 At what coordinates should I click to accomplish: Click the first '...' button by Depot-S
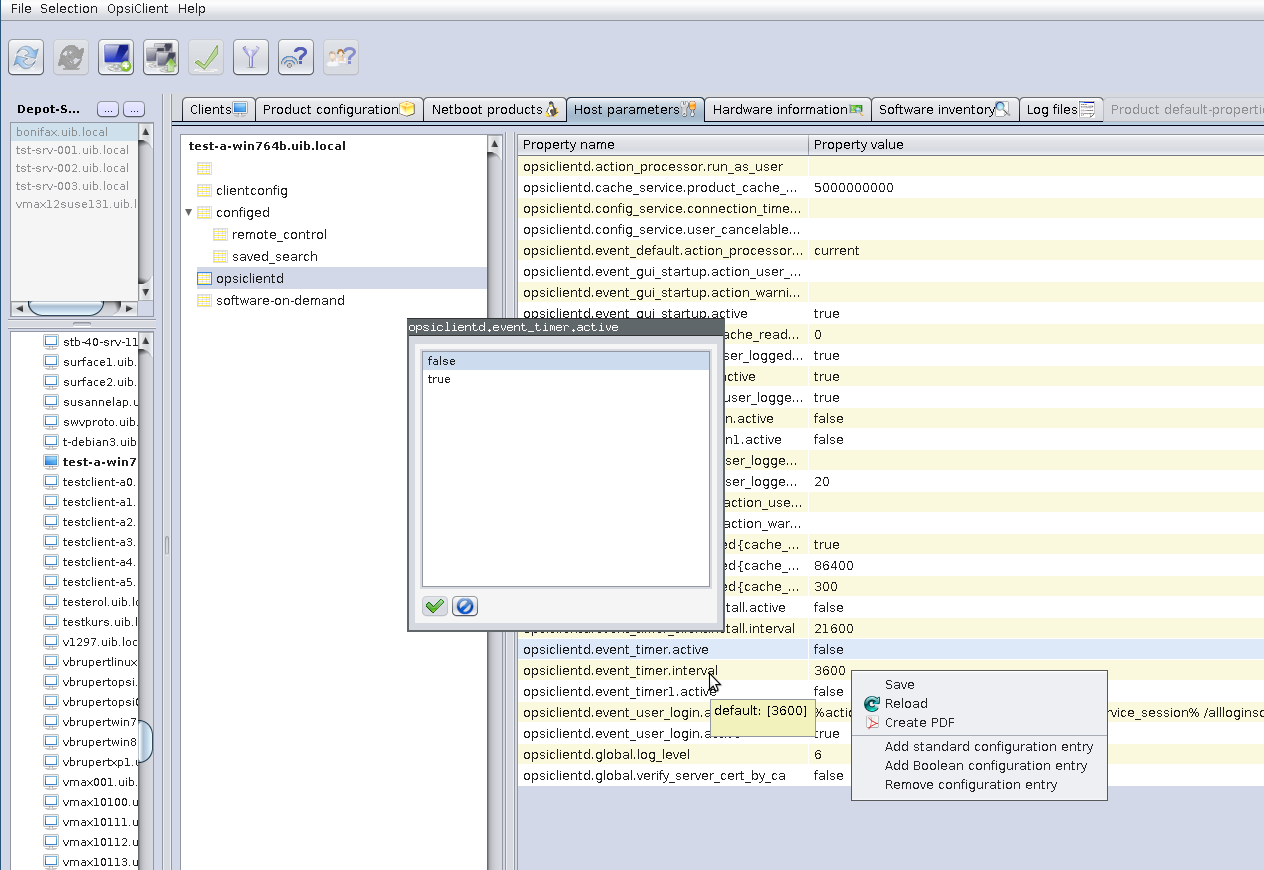108,109
